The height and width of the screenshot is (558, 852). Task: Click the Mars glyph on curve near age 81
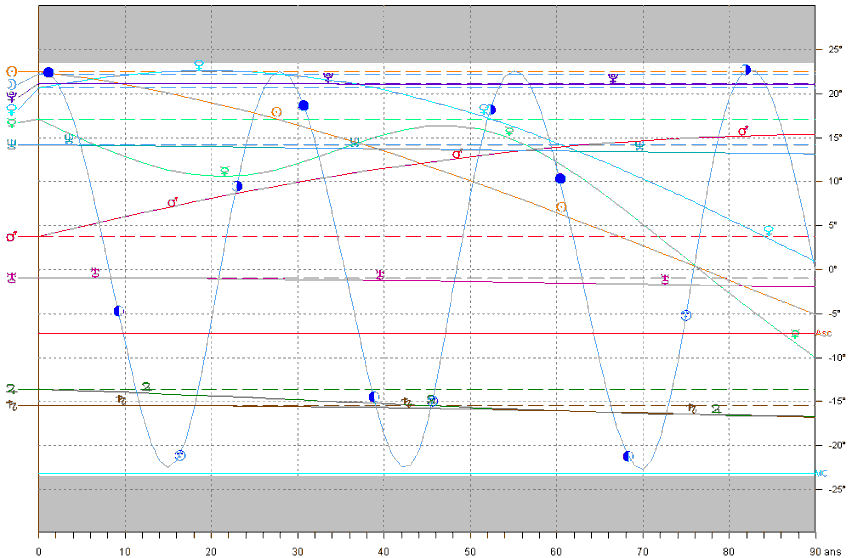click(x=743, y=131)
